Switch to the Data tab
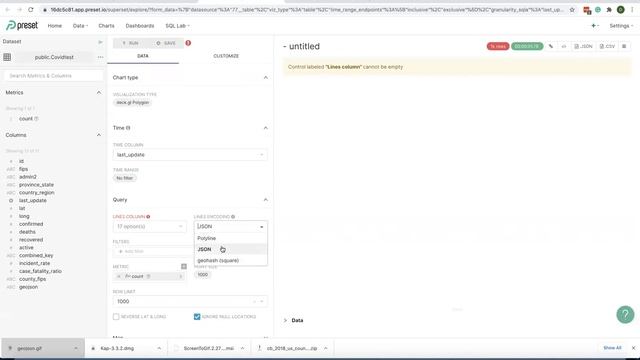Image resolution: width=640 pixels, height=360 pixels. pyautogui.click(x=143, y=56)
